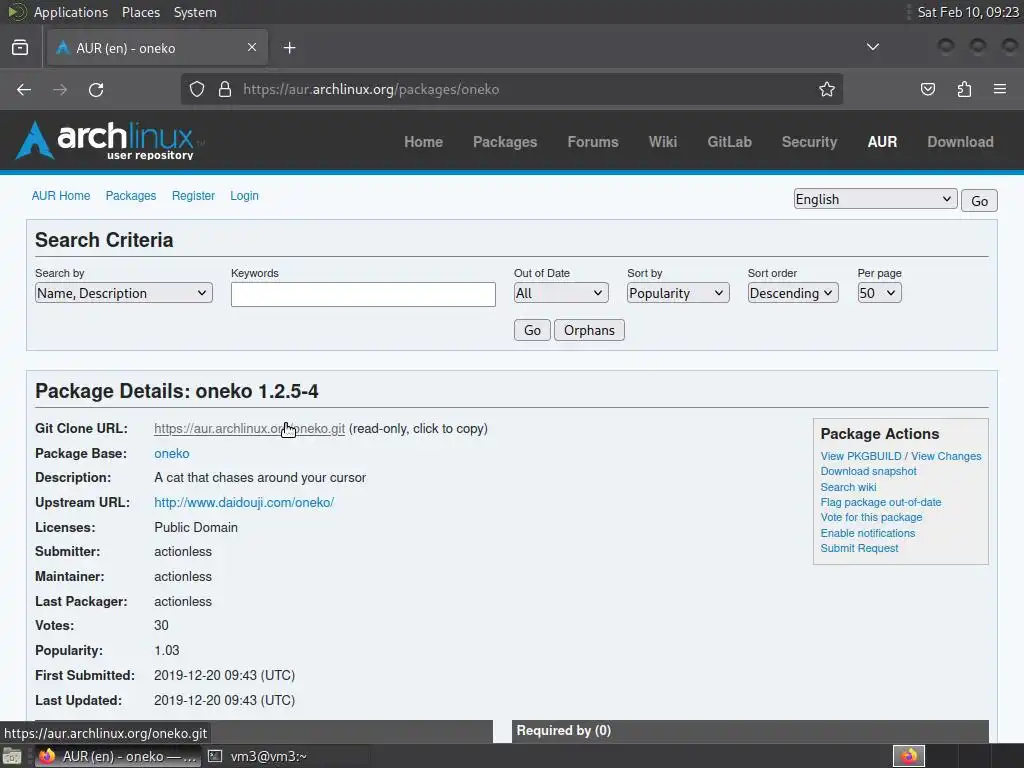Reload the current page
Image resolution: width=1024 pixels, height=768 pixels.
click(96, 89)
